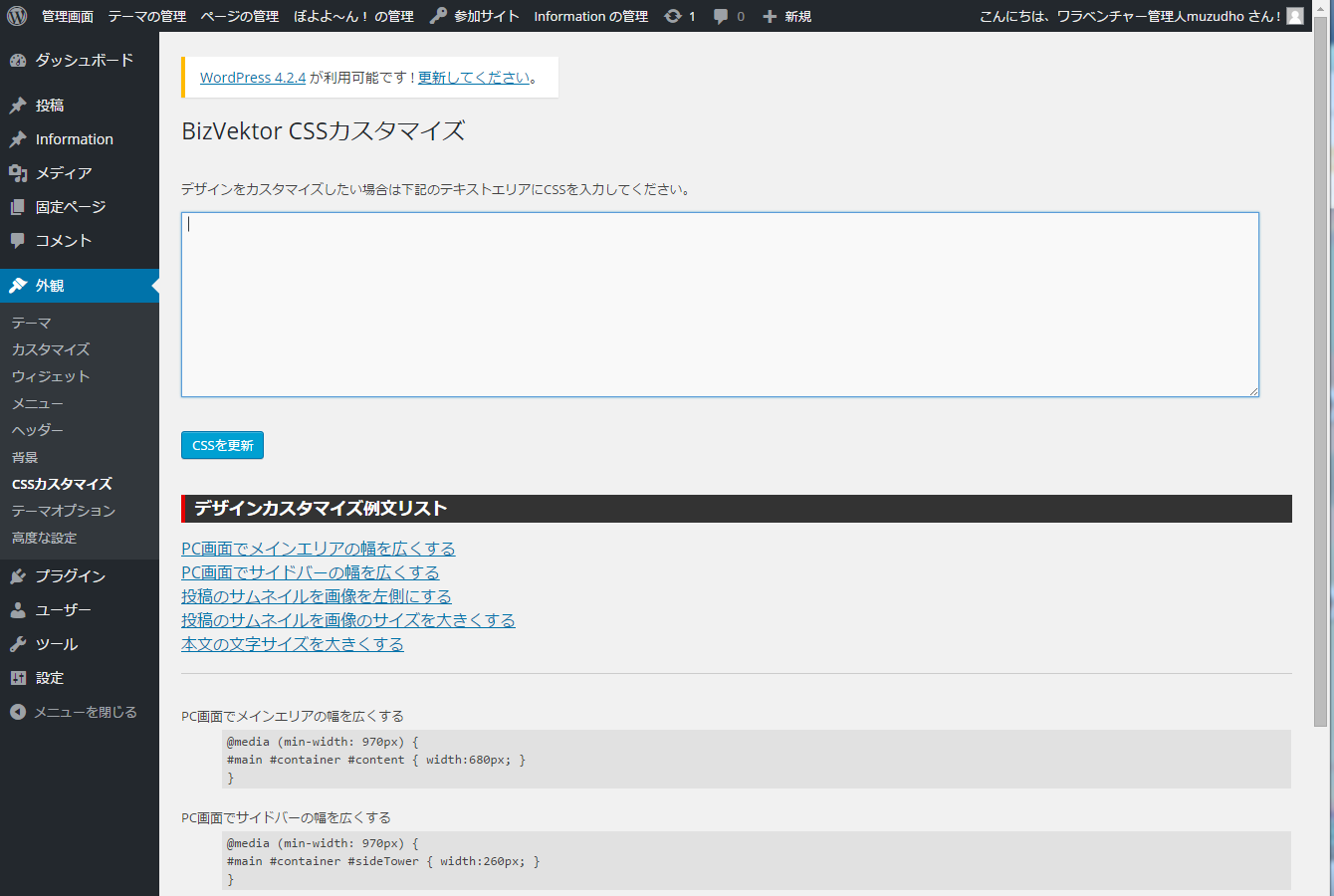
Task: Open the 背景 submenu item
Action: coord(25,457)
